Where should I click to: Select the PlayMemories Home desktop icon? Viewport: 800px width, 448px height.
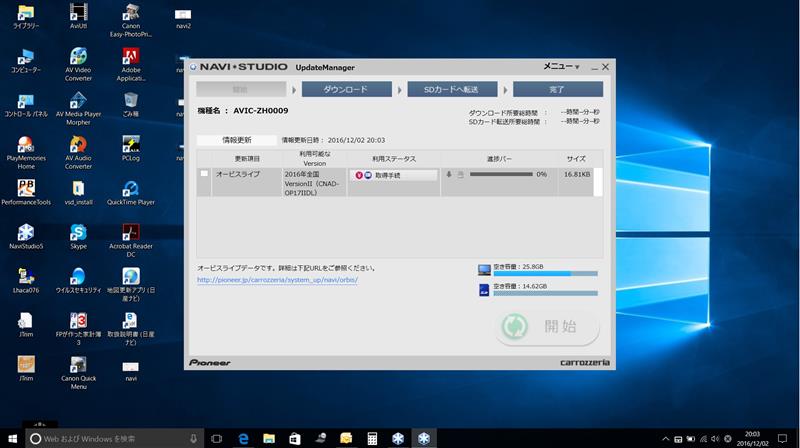coord(26,153)
